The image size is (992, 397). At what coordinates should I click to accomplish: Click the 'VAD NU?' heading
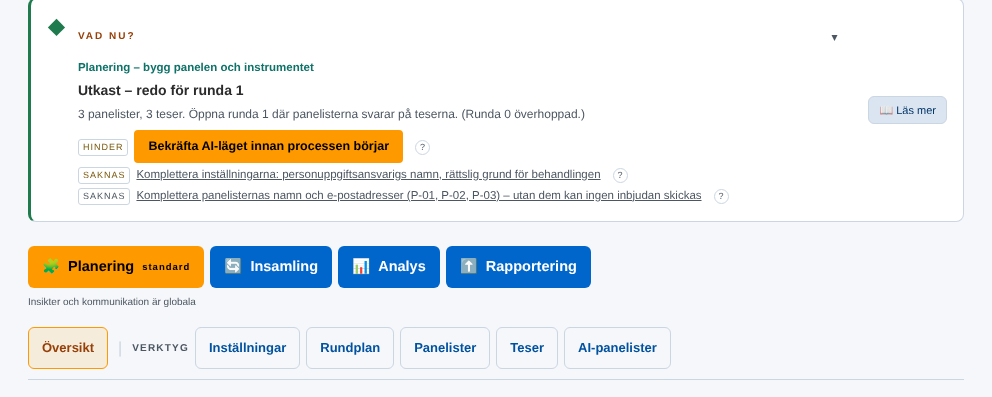pyautogui.click(x=106, y=36)
